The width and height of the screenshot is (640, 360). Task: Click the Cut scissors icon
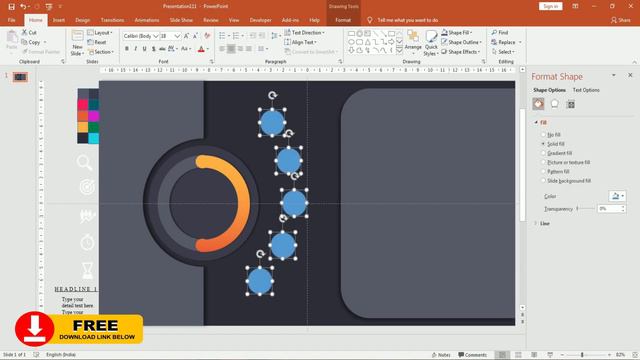(24, 32)
